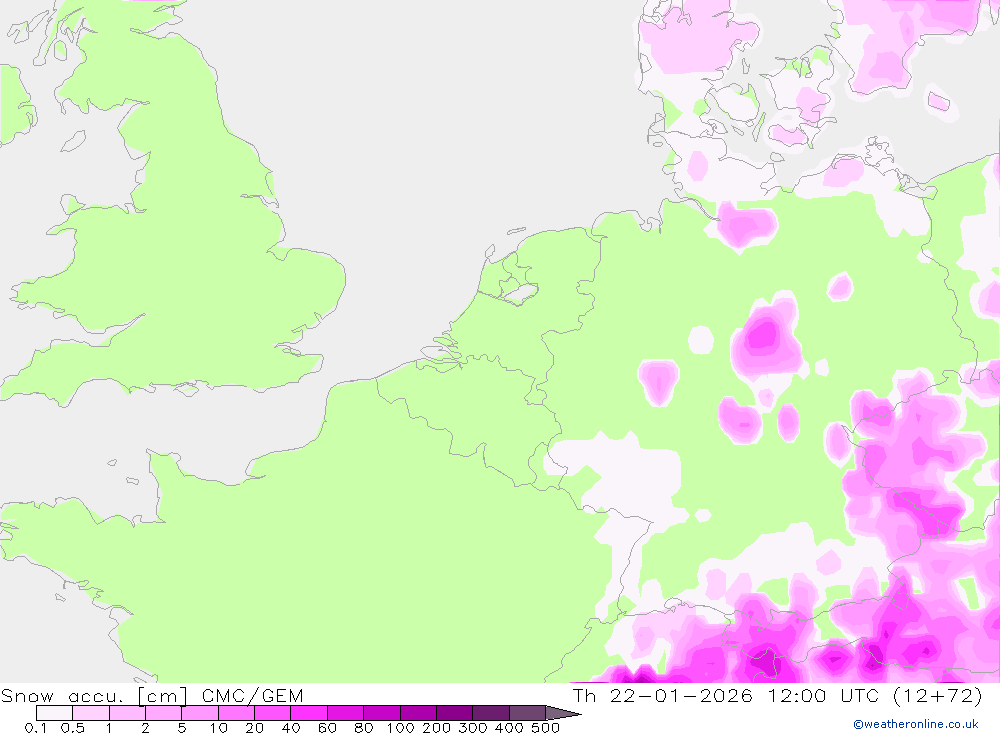Click the '0.1' legend label
The height and width of the screenshot is (733, 1000).
[36, 727]
